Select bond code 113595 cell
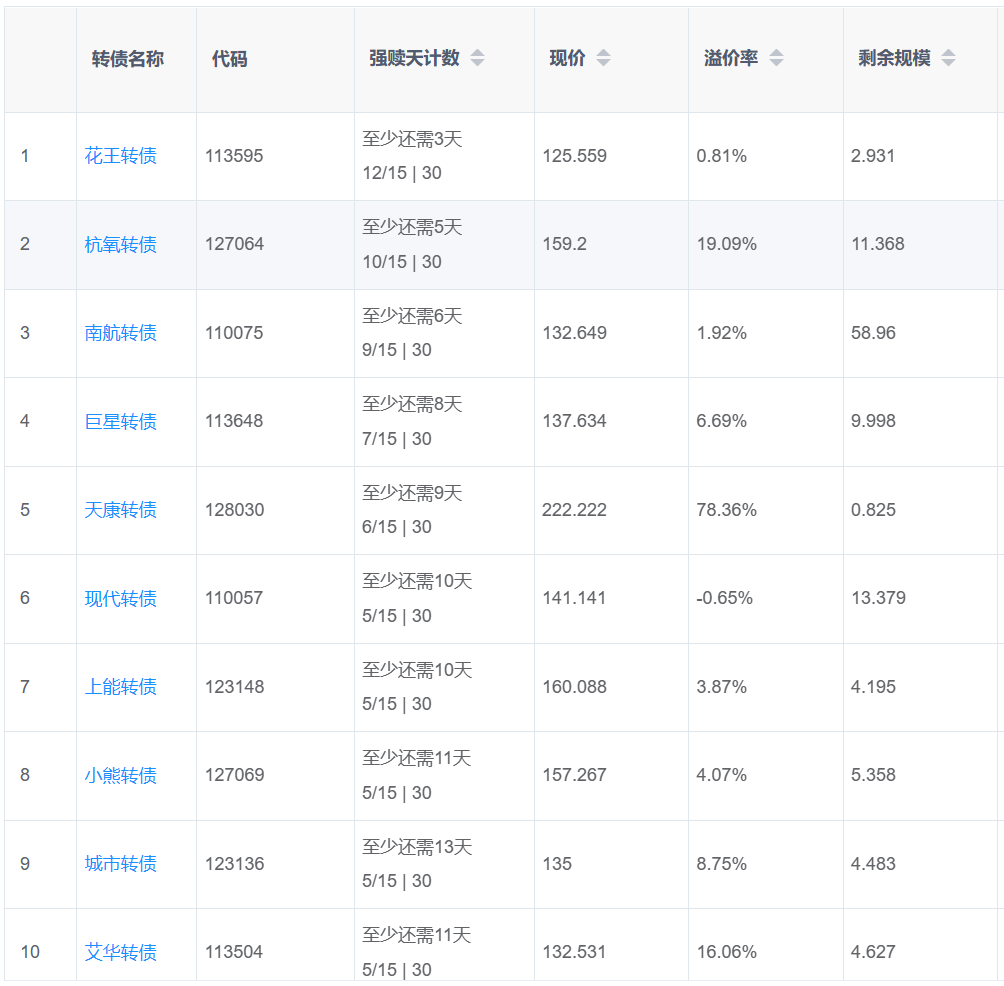 coord(234,156)
